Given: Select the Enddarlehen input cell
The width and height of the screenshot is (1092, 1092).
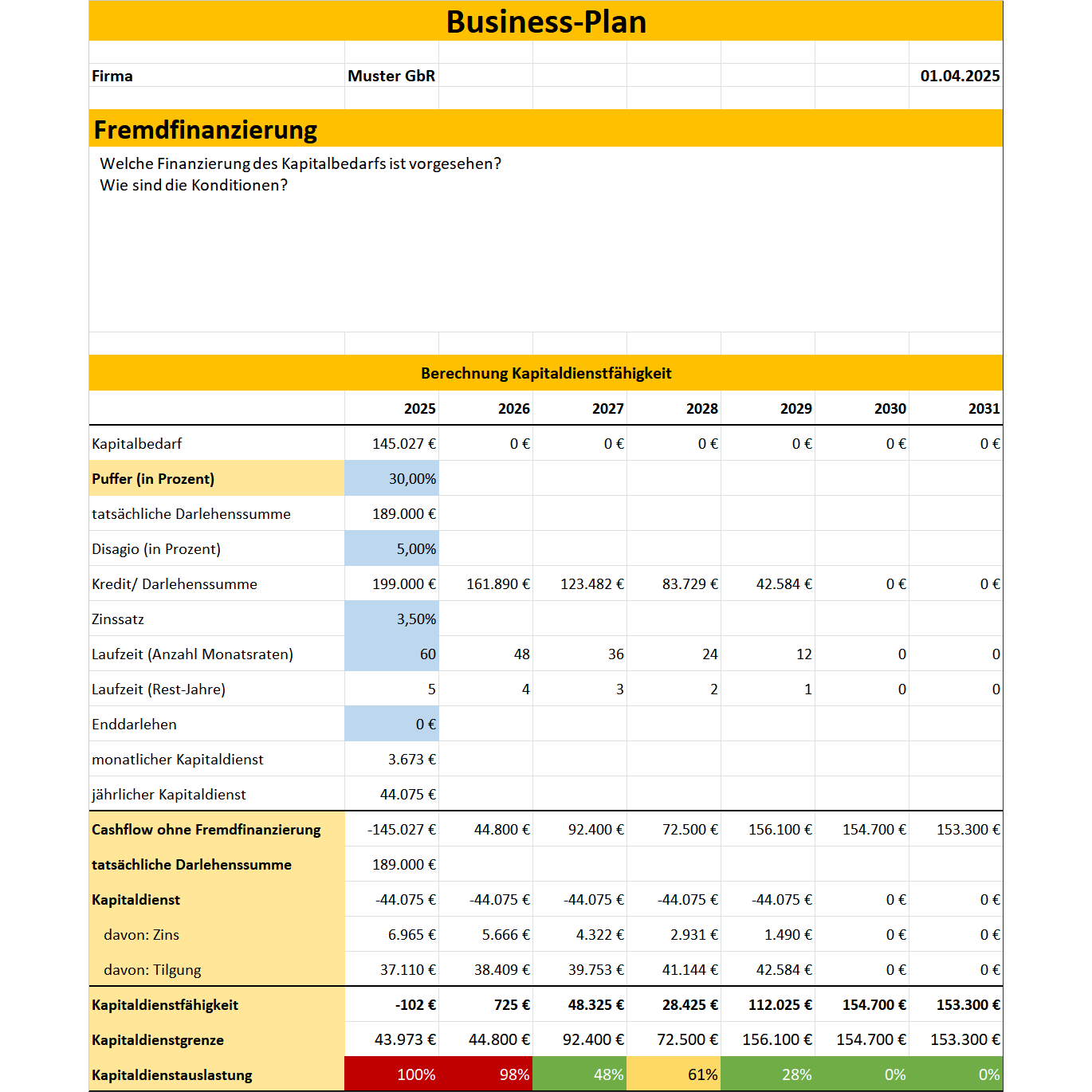Looking at the screenshot, I should point(391,724).
